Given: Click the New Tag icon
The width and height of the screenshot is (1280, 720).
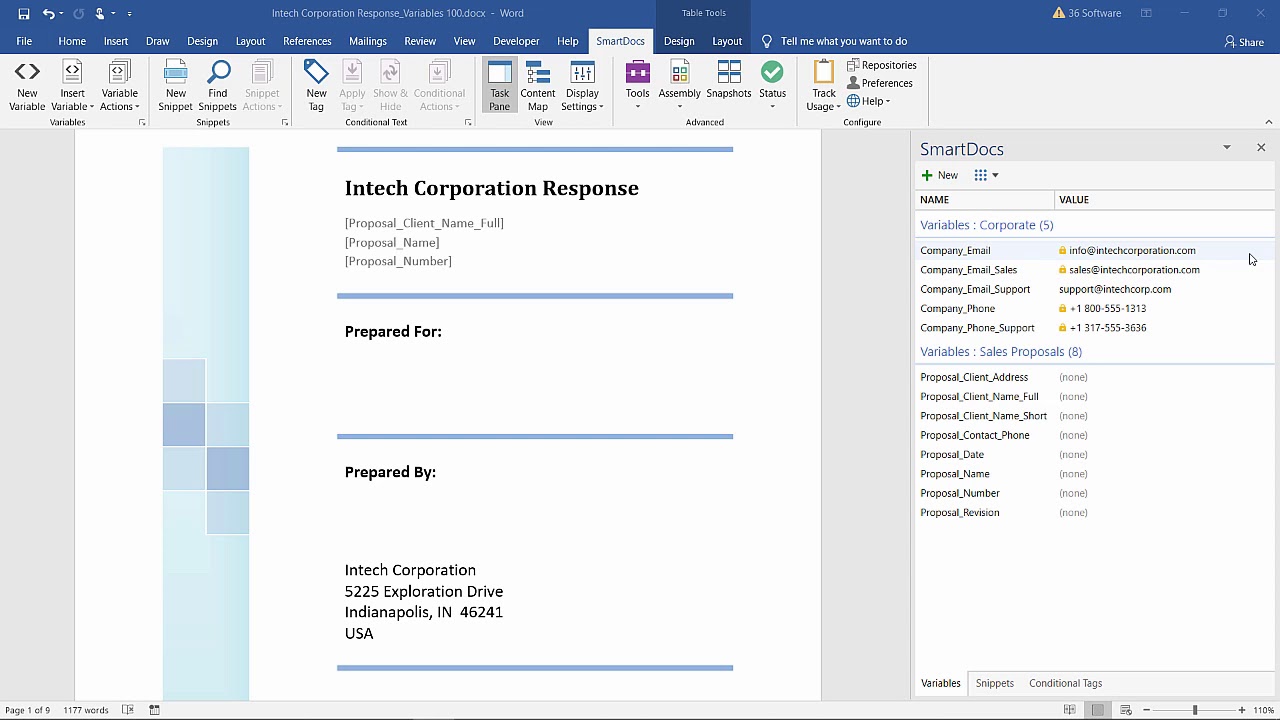Looking at the screenshot, I should click(316, 86).
